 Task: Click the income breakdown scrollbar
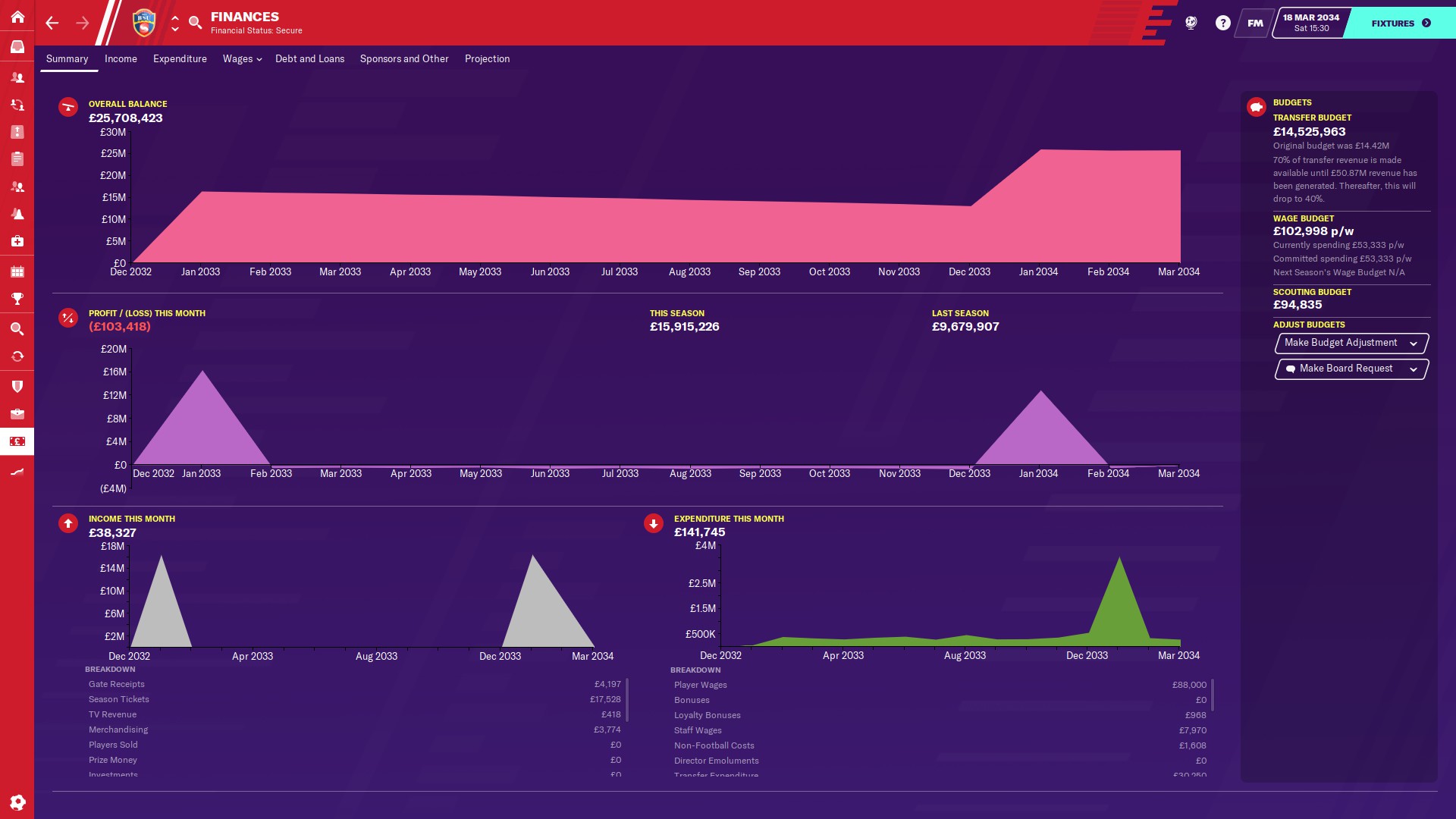(x=627, y=700)
